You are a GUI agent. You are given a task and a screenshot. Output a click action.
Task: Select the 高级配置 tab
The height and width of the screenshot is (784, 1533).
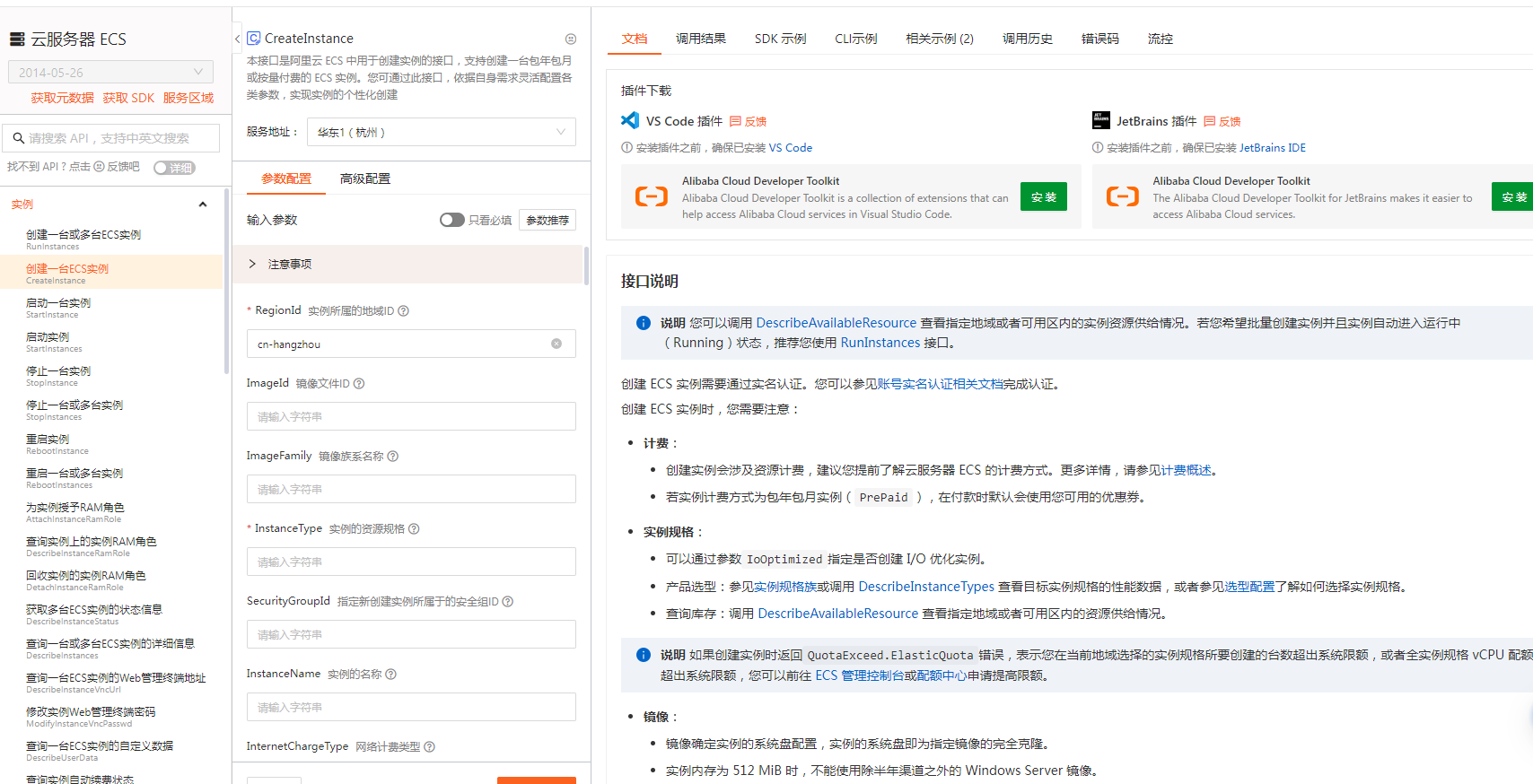pyautogui.click(x=365, y=179)
